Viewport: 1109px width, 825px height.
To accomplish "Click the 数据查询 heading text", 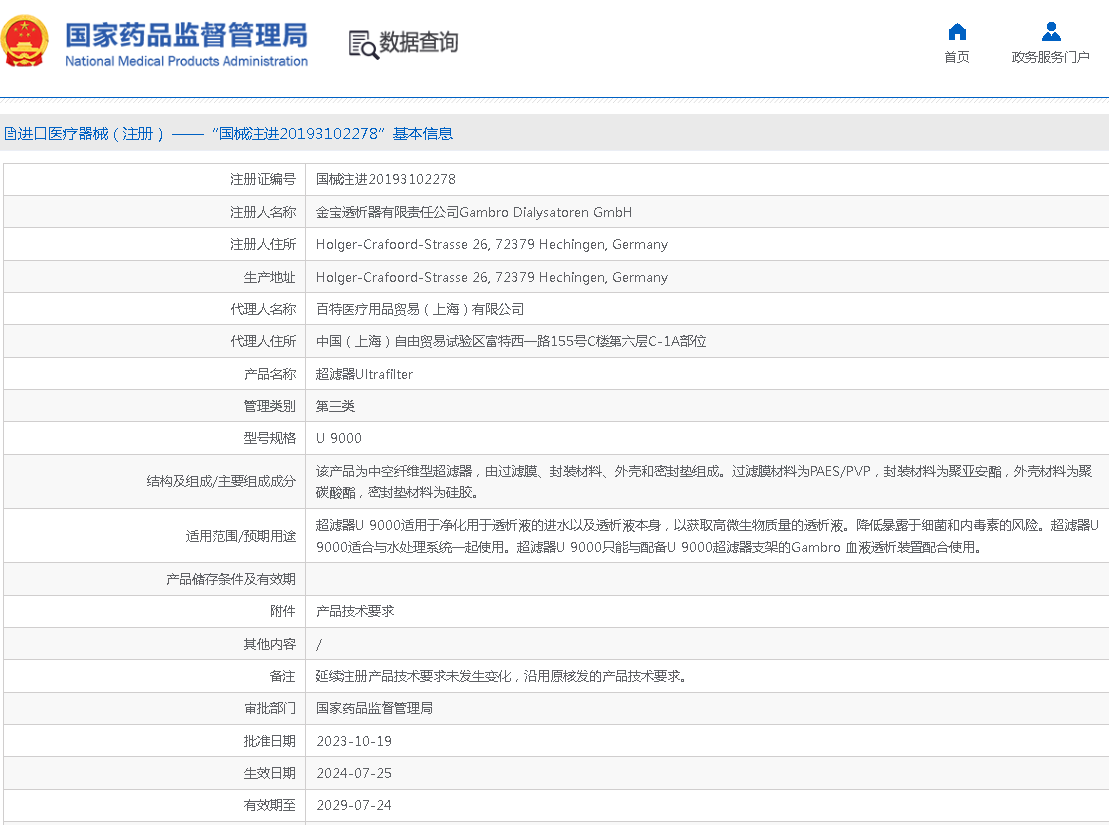I will click(x=419, y=42).
